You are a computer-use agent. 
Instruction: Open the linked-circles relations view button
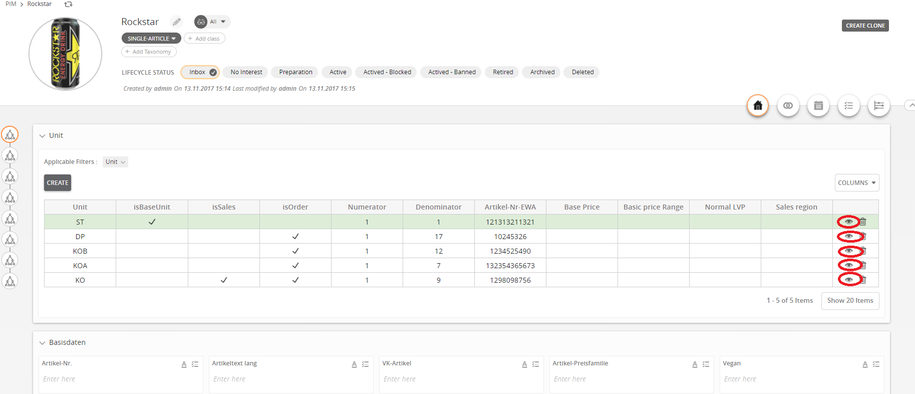(788, 106)
